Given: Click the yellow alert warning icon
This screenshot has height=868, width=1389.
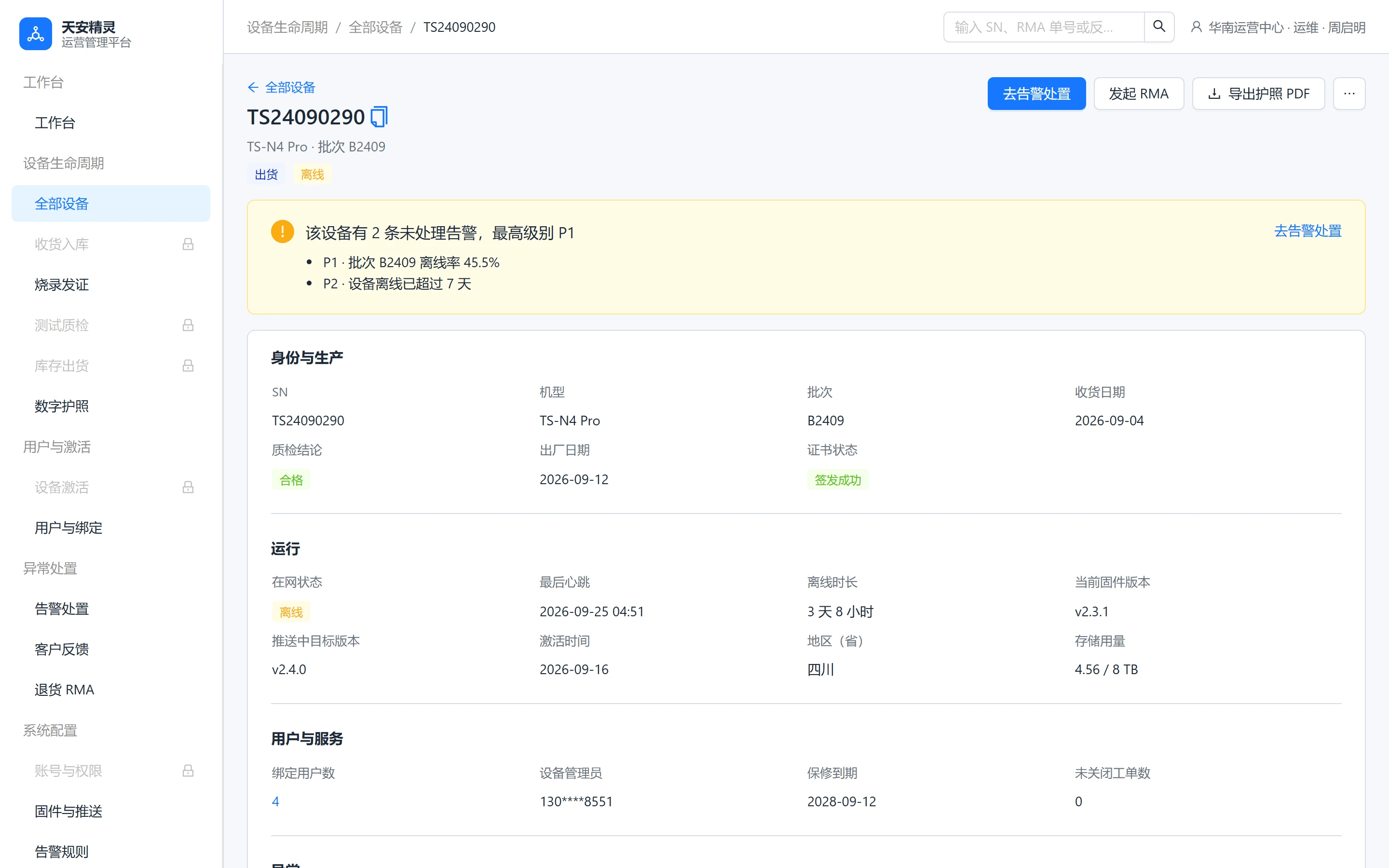Looking at the screenshot, I should 283,232.
